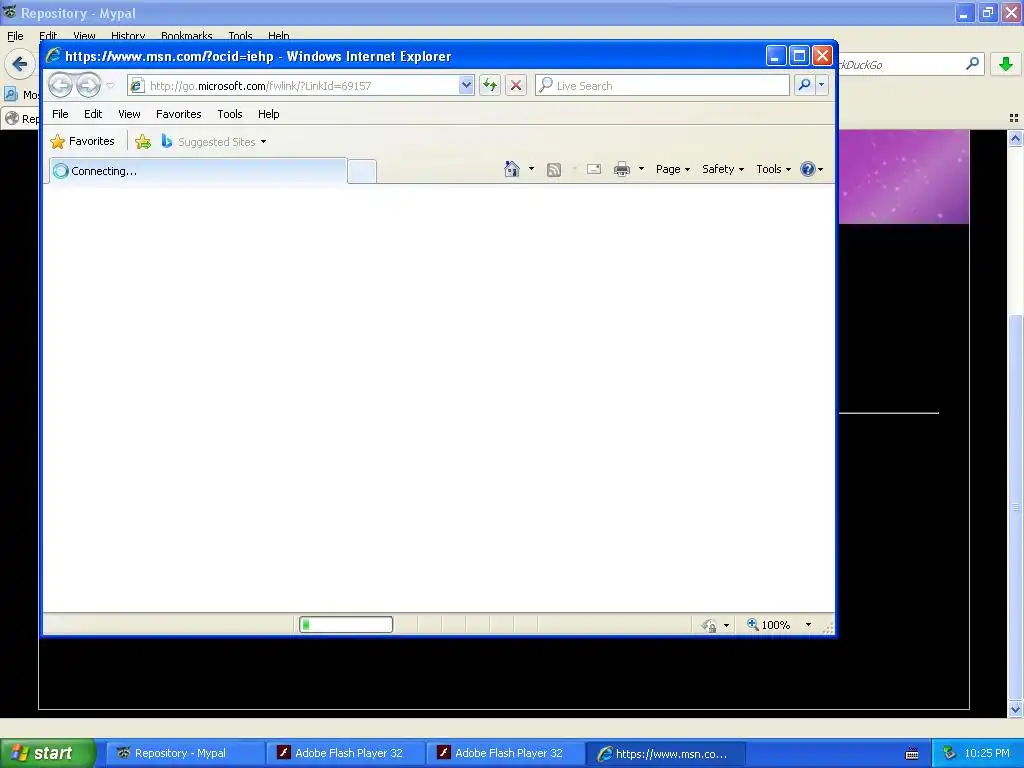Click Add to Favorites Bar icon
This screenshot has height=768, width=1024.
143,141
